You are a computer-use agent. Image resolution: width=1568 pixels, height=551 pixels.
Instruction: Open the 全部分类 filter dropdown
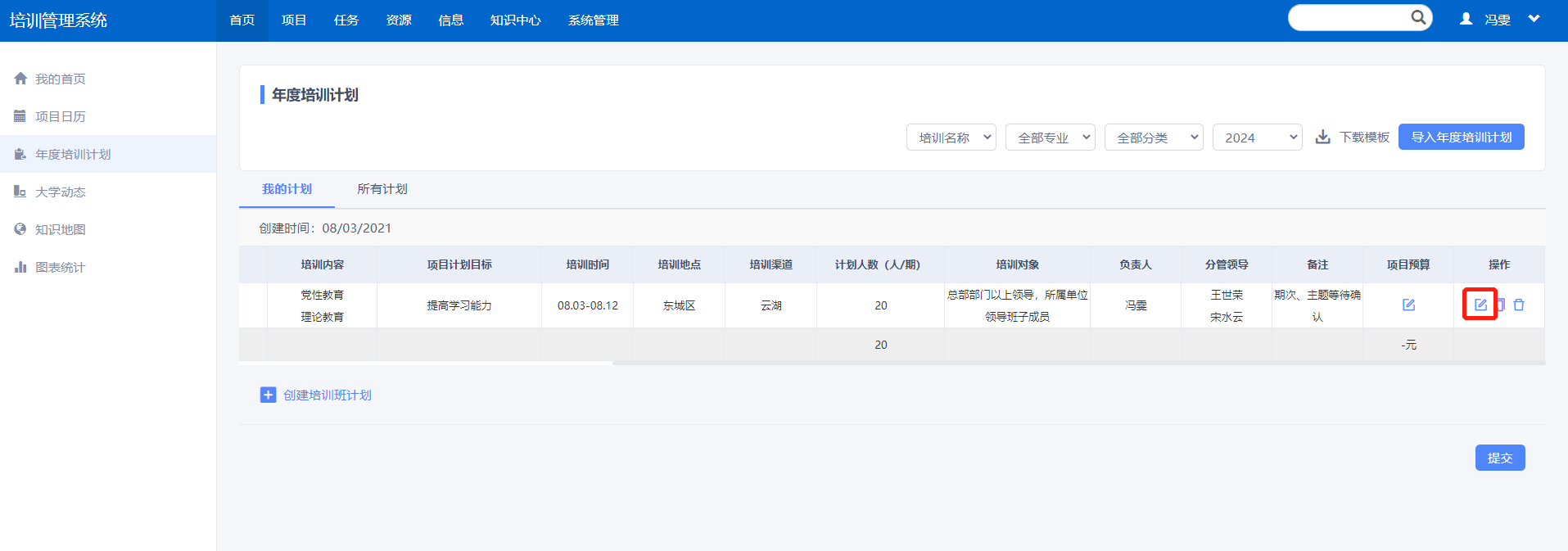coord(1153,138)
